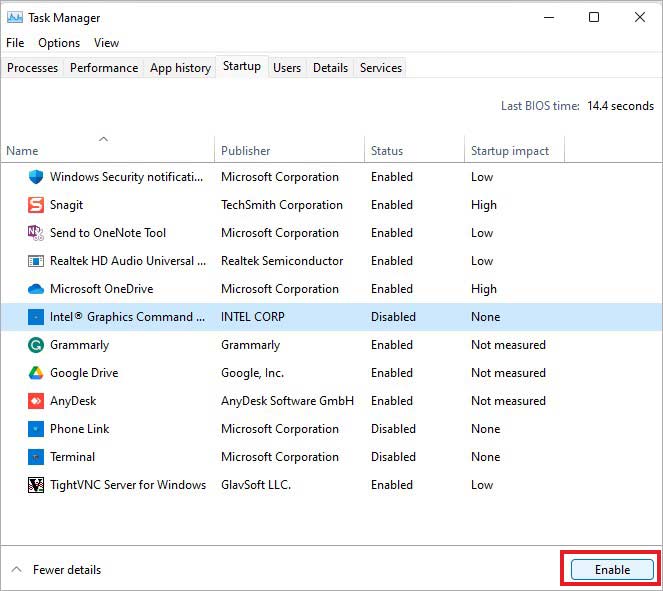Select the TightVNC Server for Windows name
Image resolution: width=663 pixels, height=591 pixels.
(128, 485)
